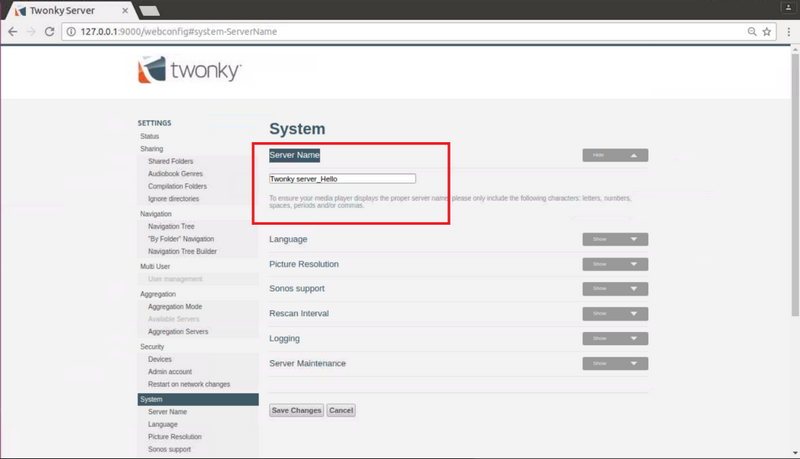Open Devices security settings
Viewport: 800px width, 459px height.
[160, 359]
